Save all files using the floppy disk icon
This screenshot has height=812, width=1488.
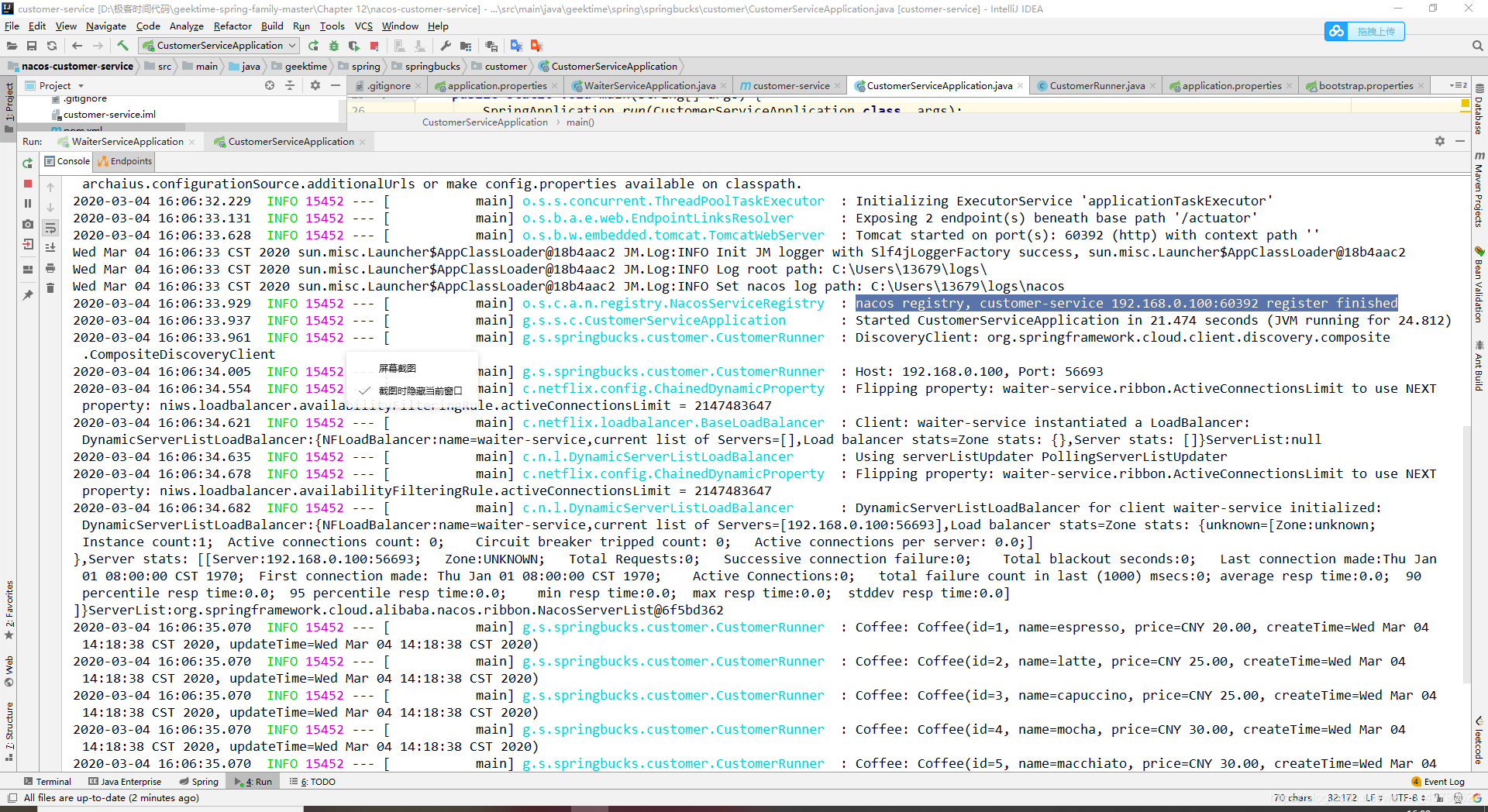click(32, 46)
